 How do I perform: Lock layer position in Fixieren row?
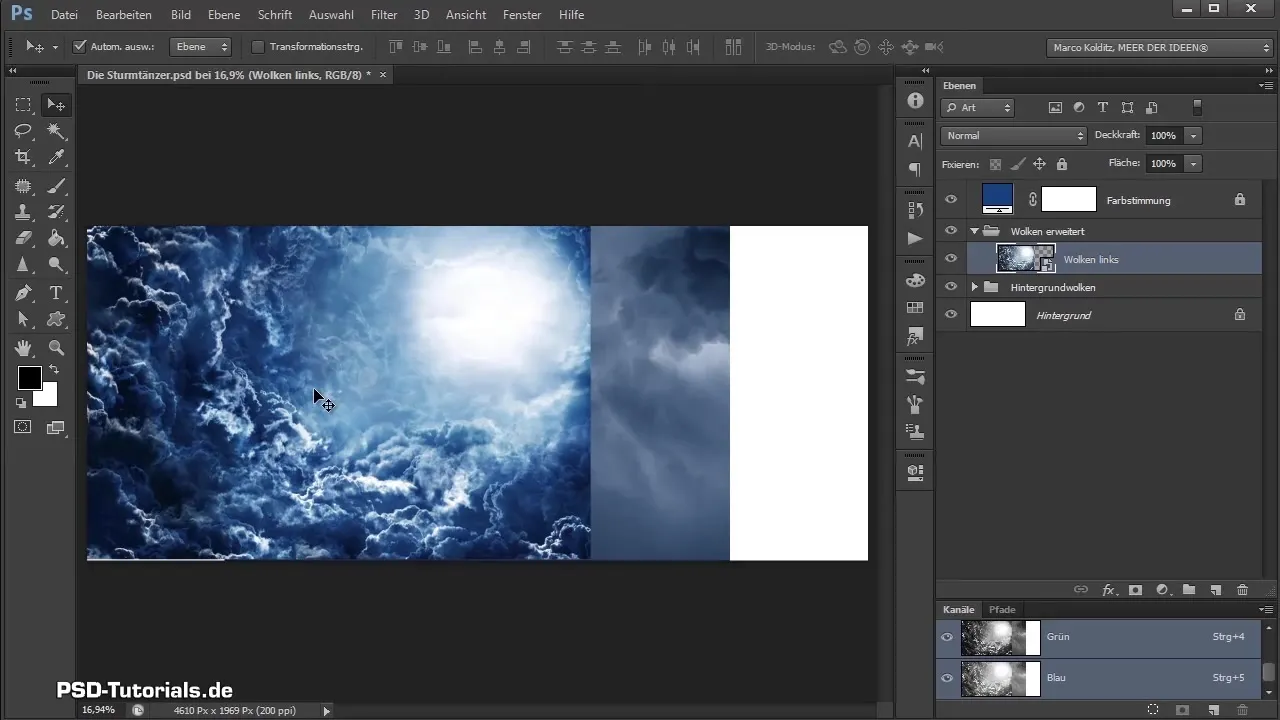(1039, 164)
